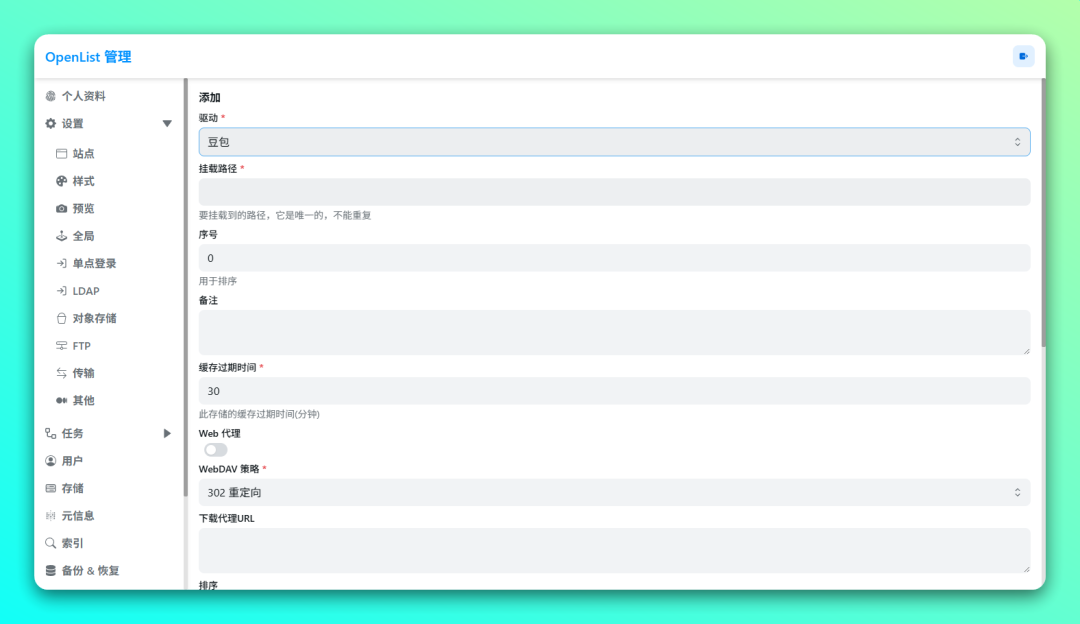Toggle the Web 代理 switch
The width and height of the screenshot is (1080, 624).
(215, 450)
